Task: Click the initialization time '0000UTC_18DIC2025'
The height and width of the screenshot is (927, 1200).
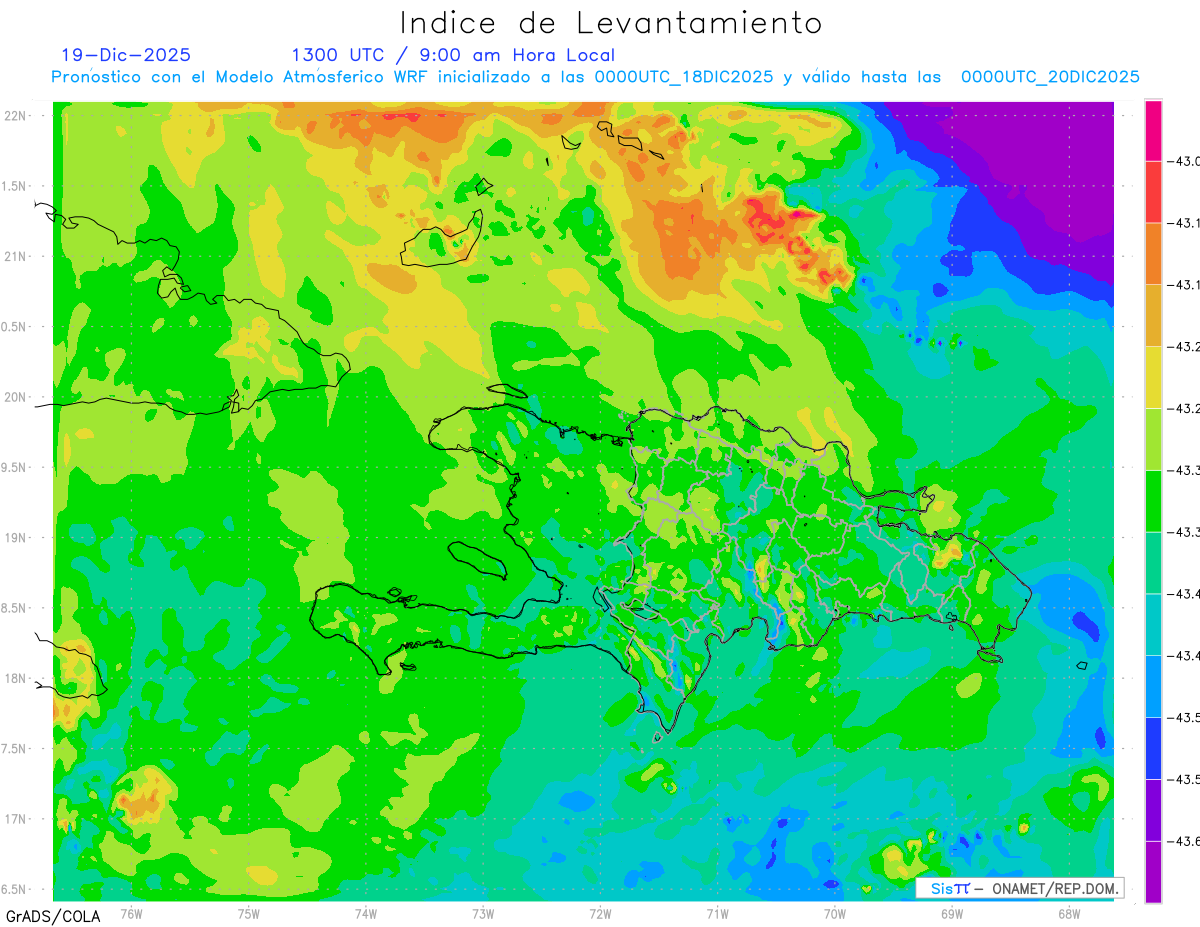Action: click(x=684, y=77)
